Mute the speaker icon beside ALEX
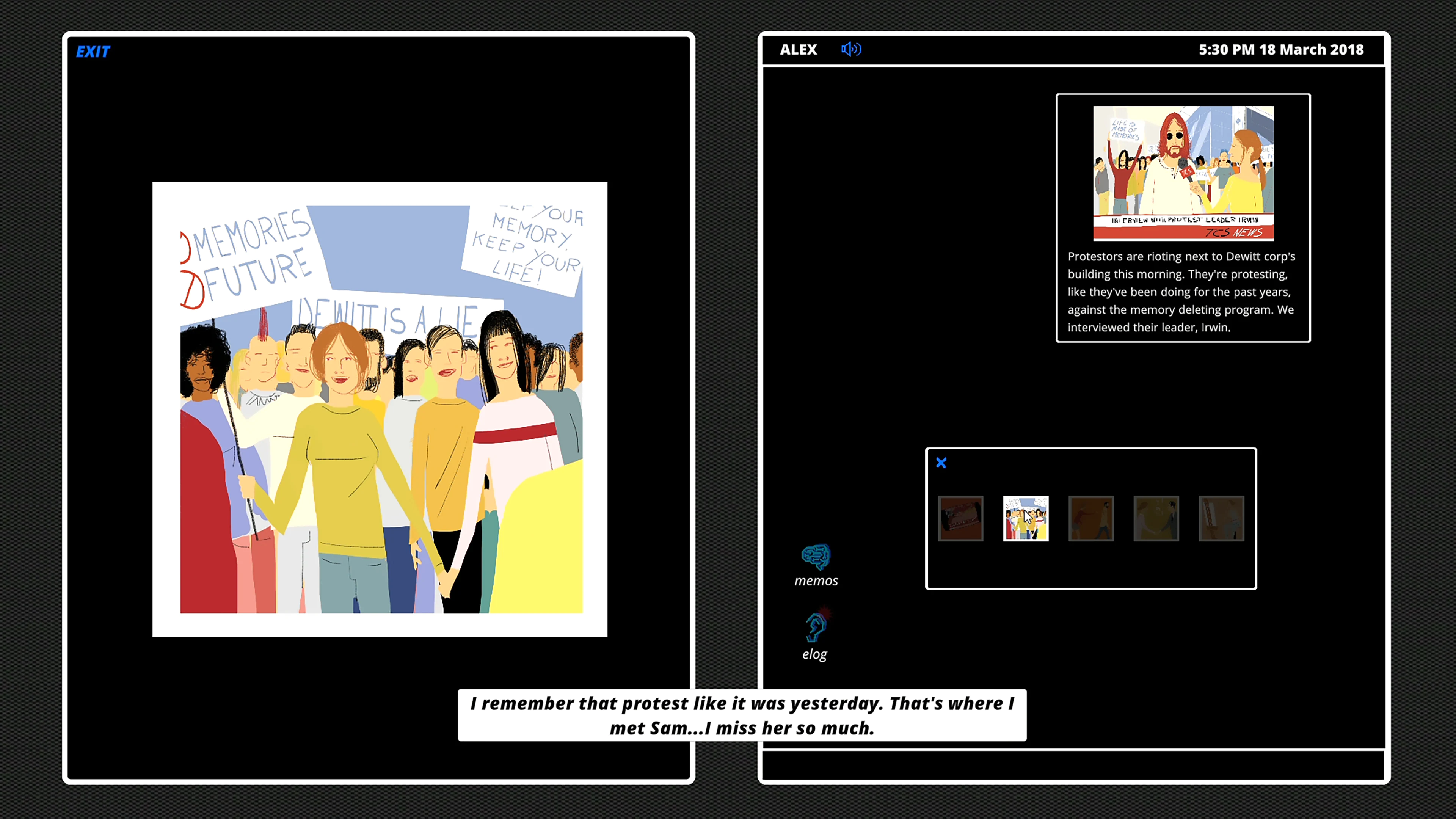Screen dimensions: 1456x819 point(850,50)
